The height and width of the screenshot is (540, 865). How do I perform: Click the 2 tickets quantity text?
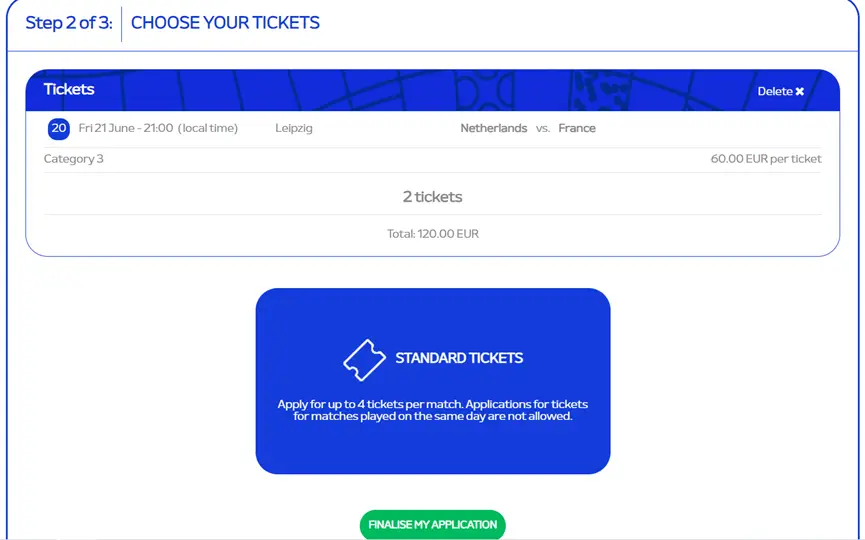[x=432, y=197]
